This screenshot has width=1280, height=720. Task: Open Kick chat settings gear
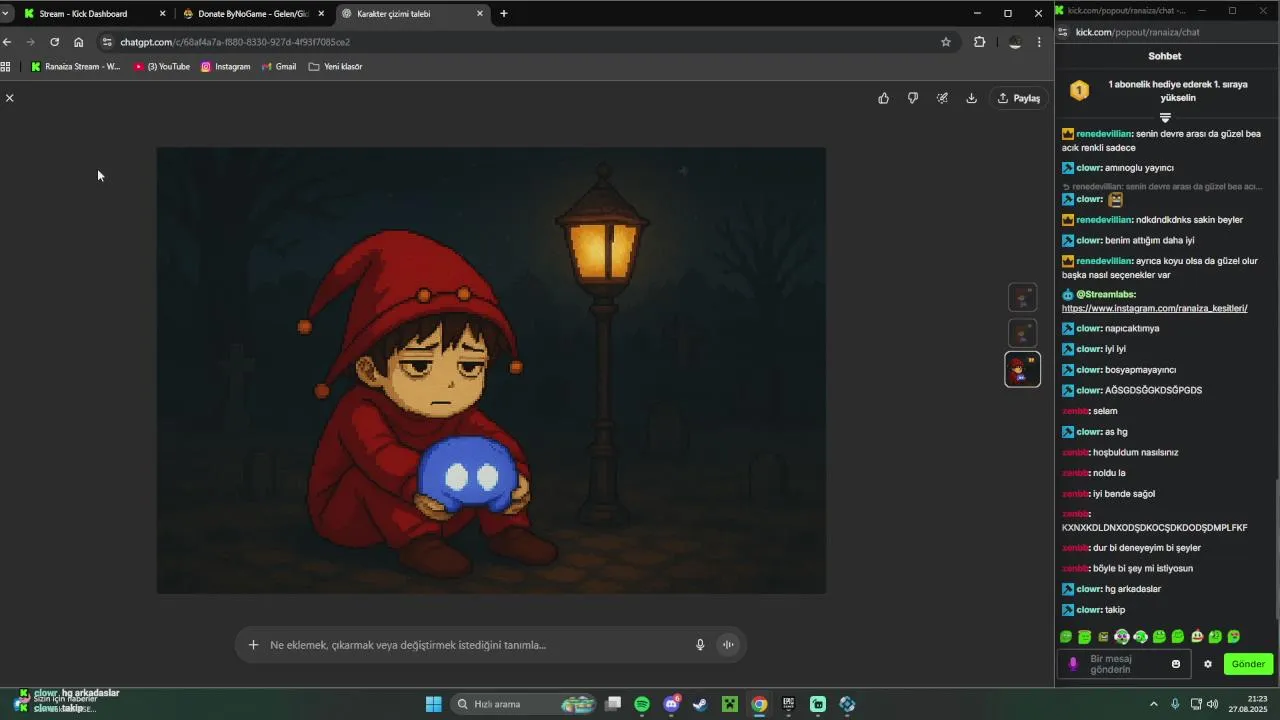pyautogui.click(x=1208, y=664)
